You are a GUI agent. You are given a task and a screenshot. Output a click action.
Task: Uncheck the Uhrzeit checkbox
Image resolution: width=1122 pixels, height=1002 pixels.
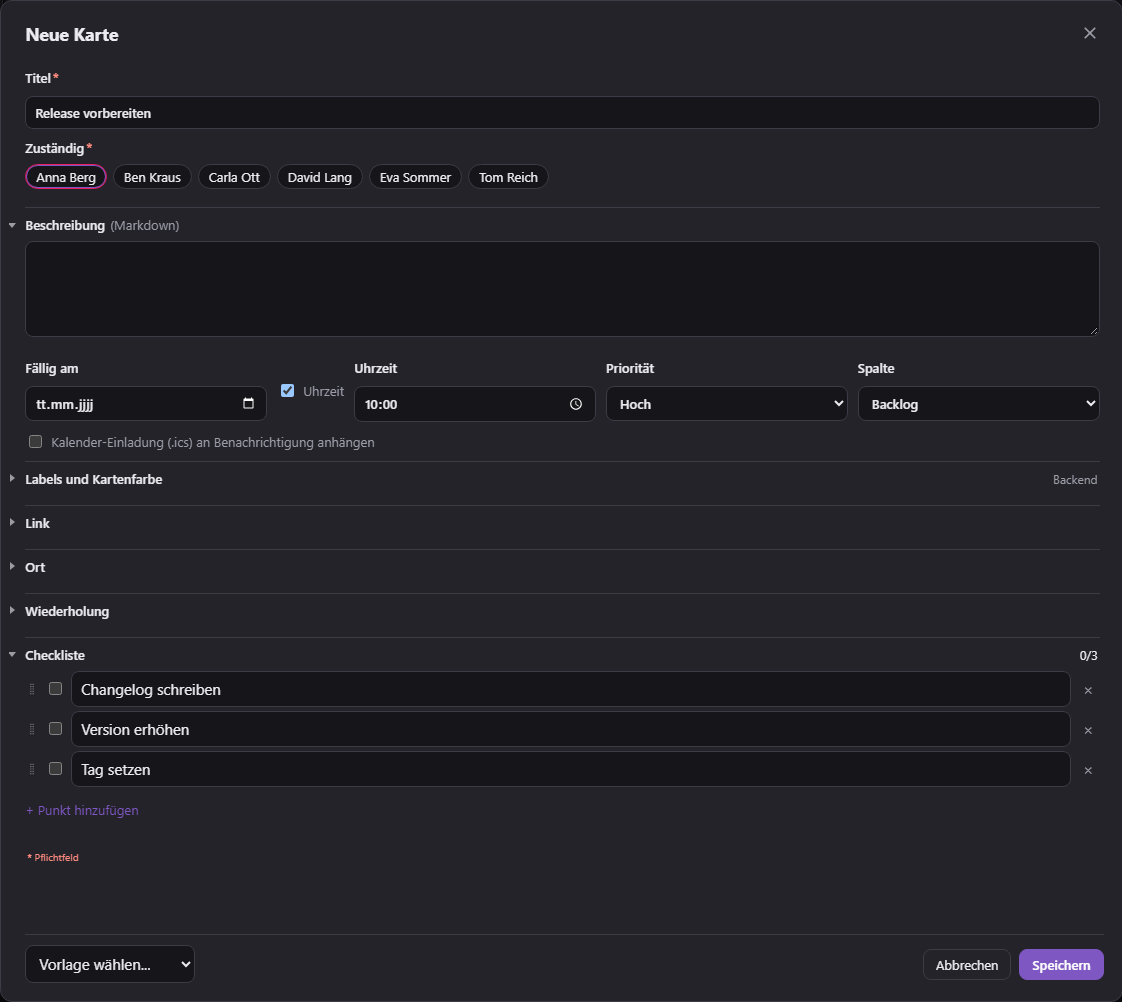[288, 391]
